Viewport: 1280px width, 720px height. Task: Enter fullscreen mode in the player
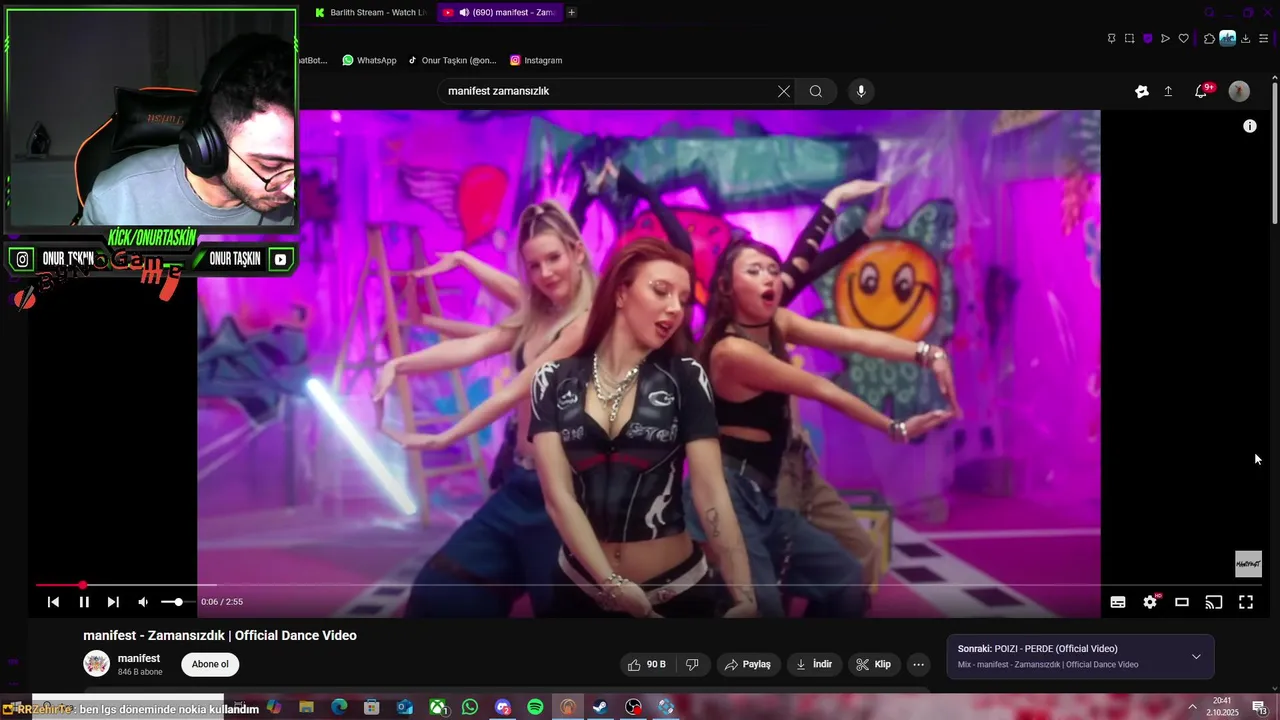1246,602
